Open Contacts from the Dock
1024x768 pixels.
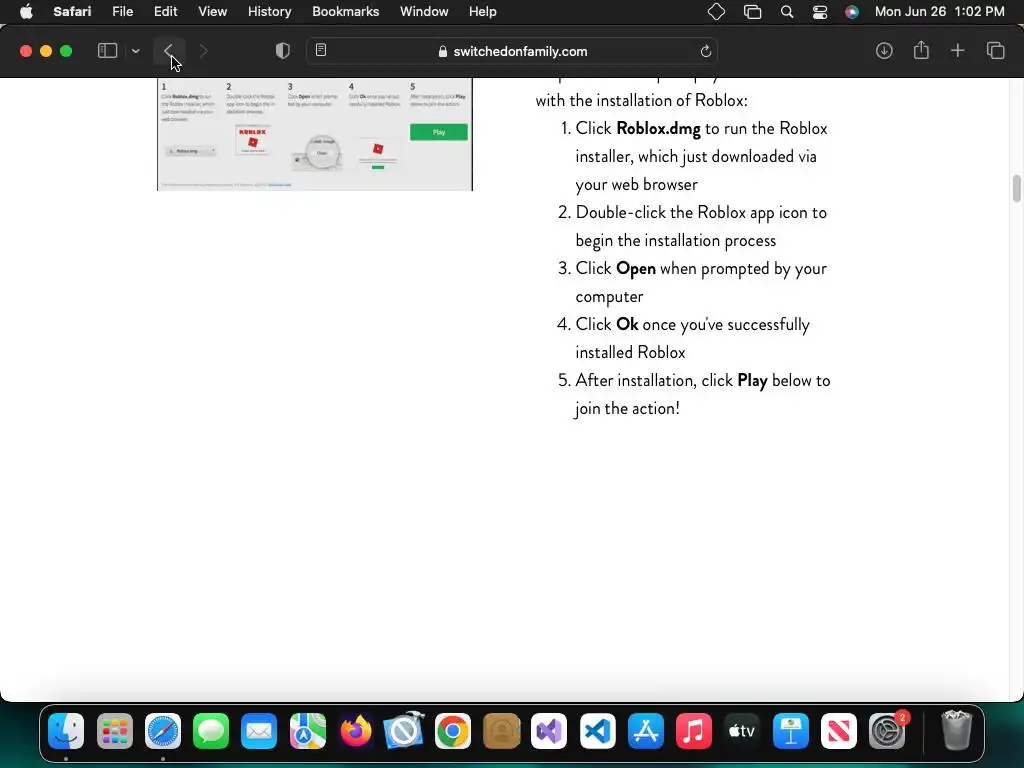pos(501,731)
